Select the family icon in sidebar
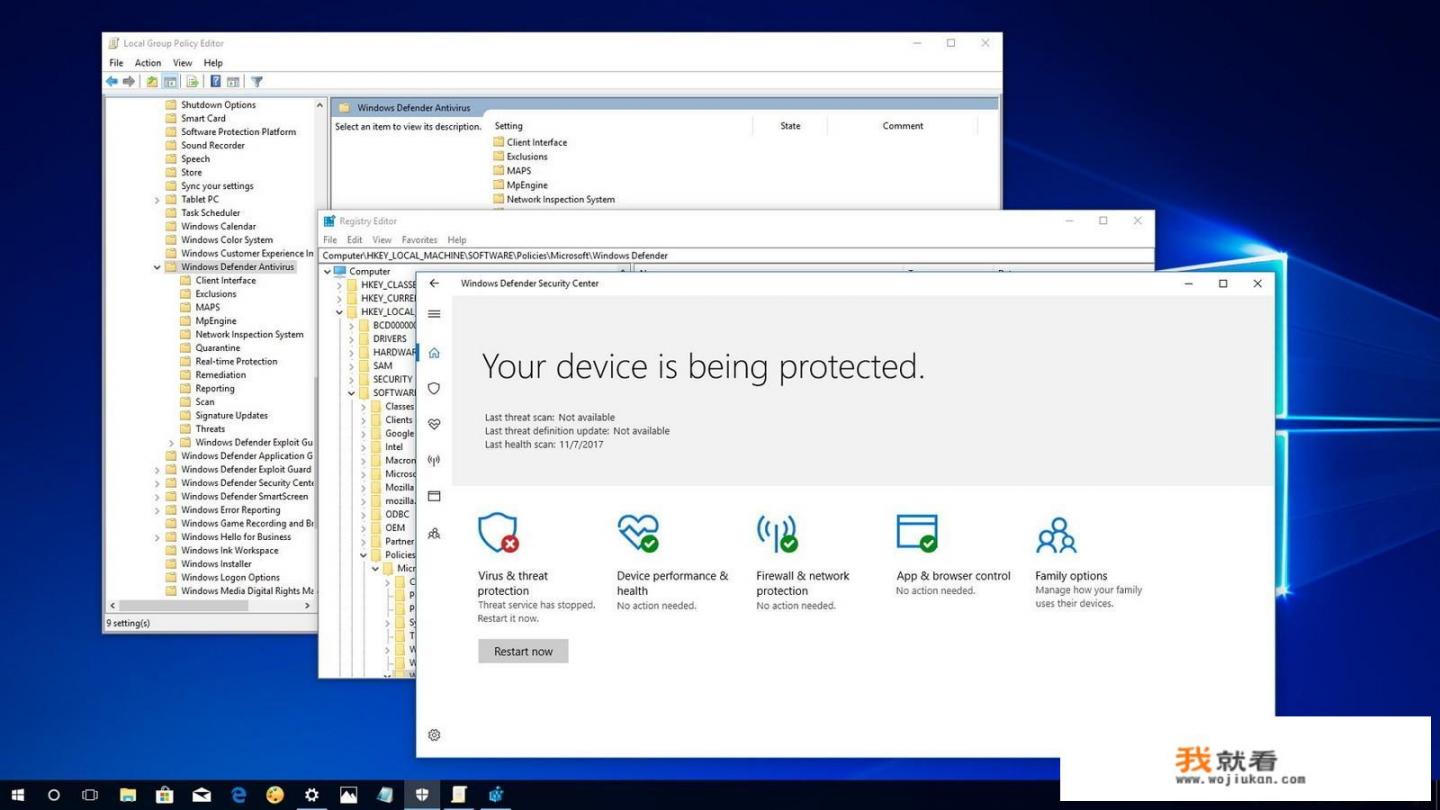 (x=434, y=533)
